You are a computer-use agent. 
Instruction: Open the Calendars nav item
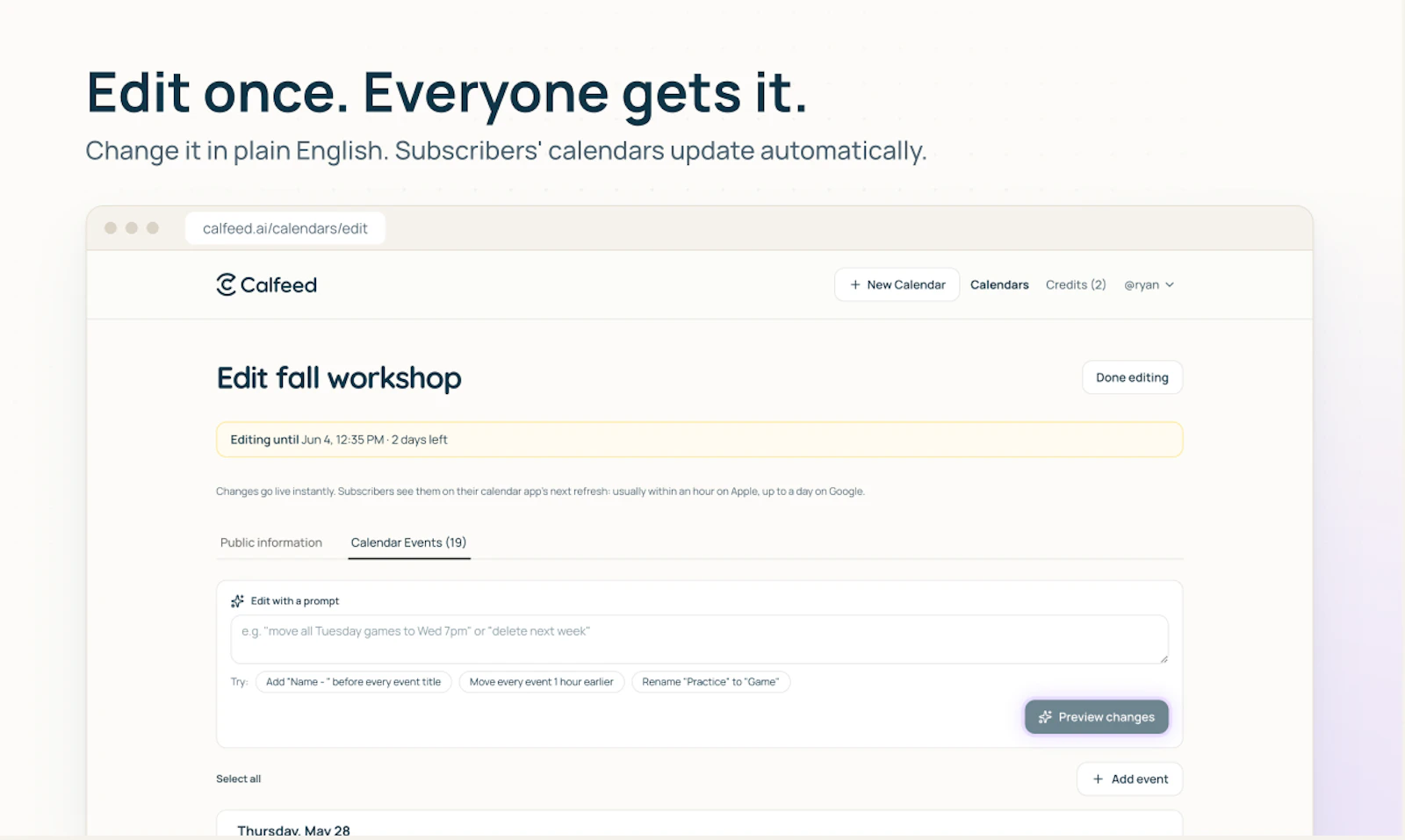[x=999, y=284]
